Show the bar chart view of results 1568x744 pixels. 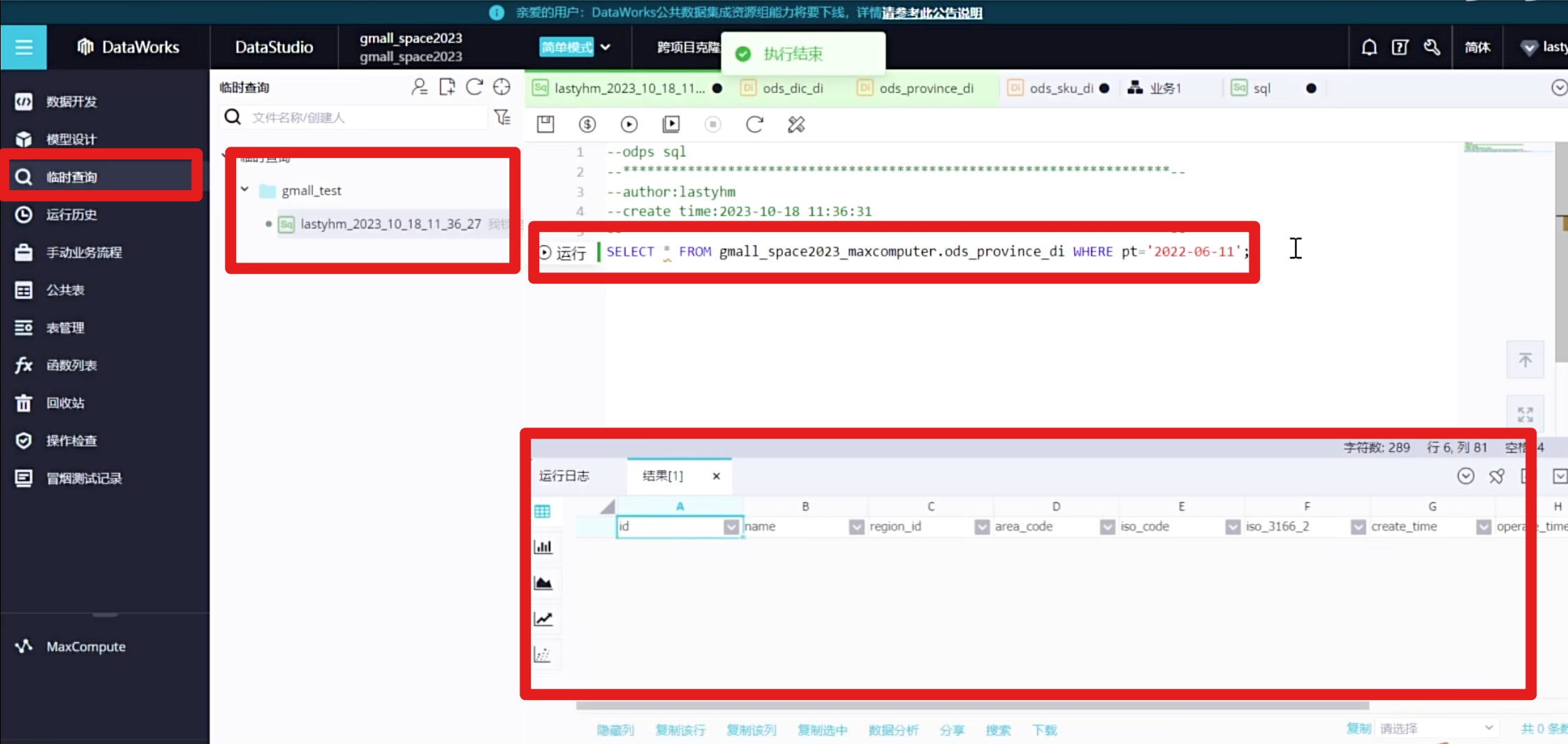pyautogui.click(x=543, y=547)
